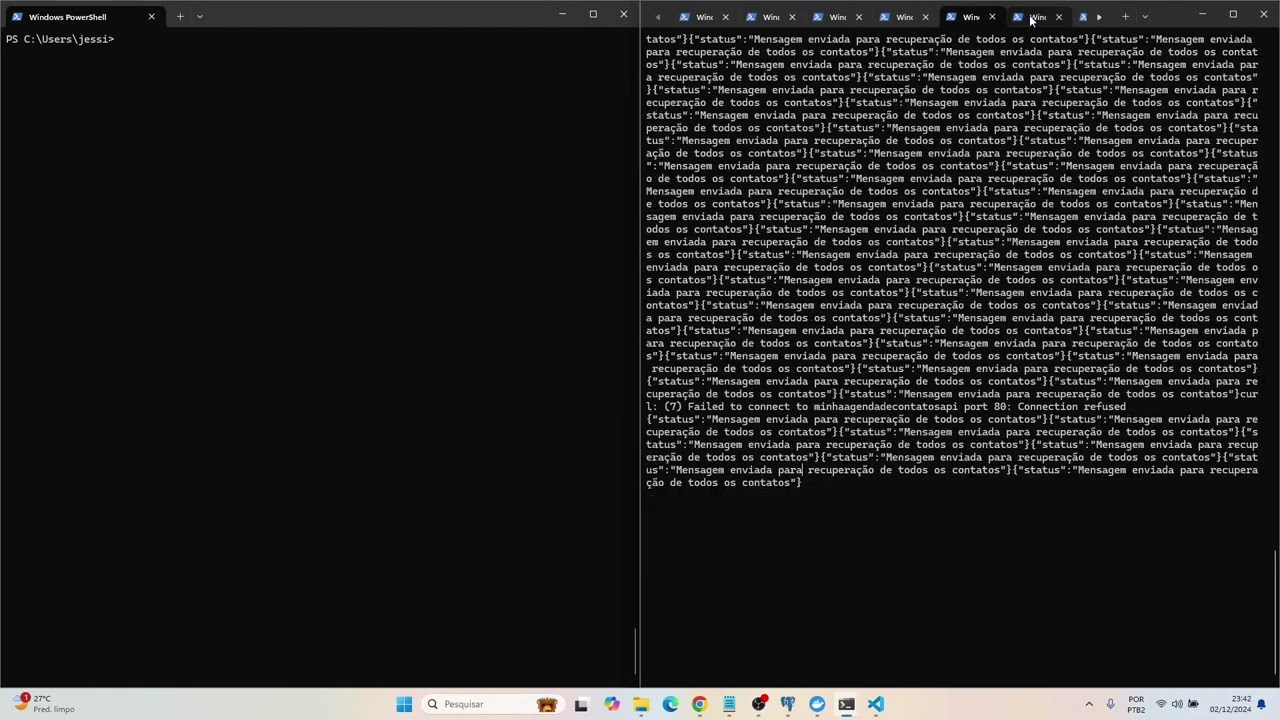Open the profile dropdown in the left terminal window
Screen dimensions: 1280x720
[x=200, y=16]
